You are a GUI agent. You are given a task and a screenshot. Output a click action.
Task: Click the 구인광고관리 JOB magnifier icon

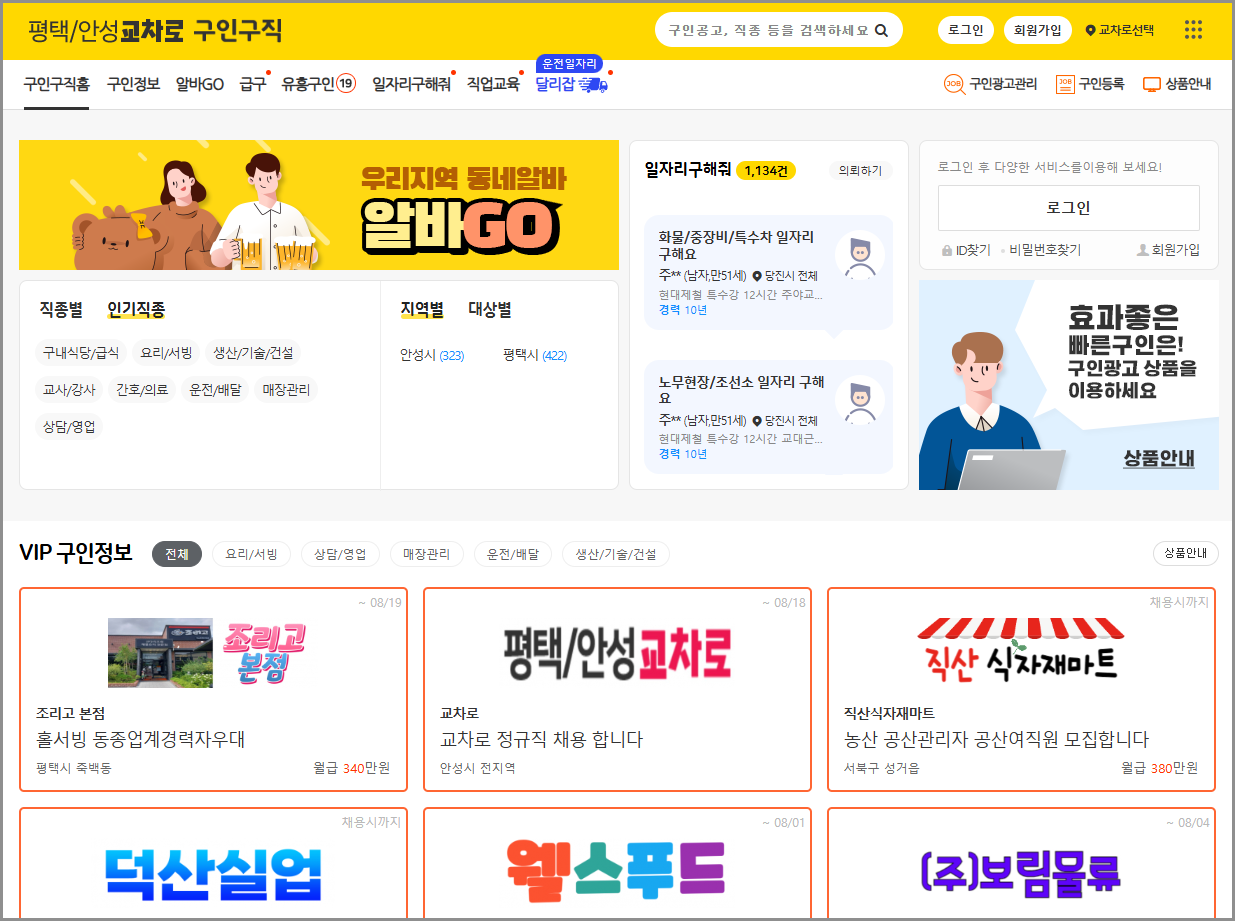pyautogui.click(x=957, y=84)
